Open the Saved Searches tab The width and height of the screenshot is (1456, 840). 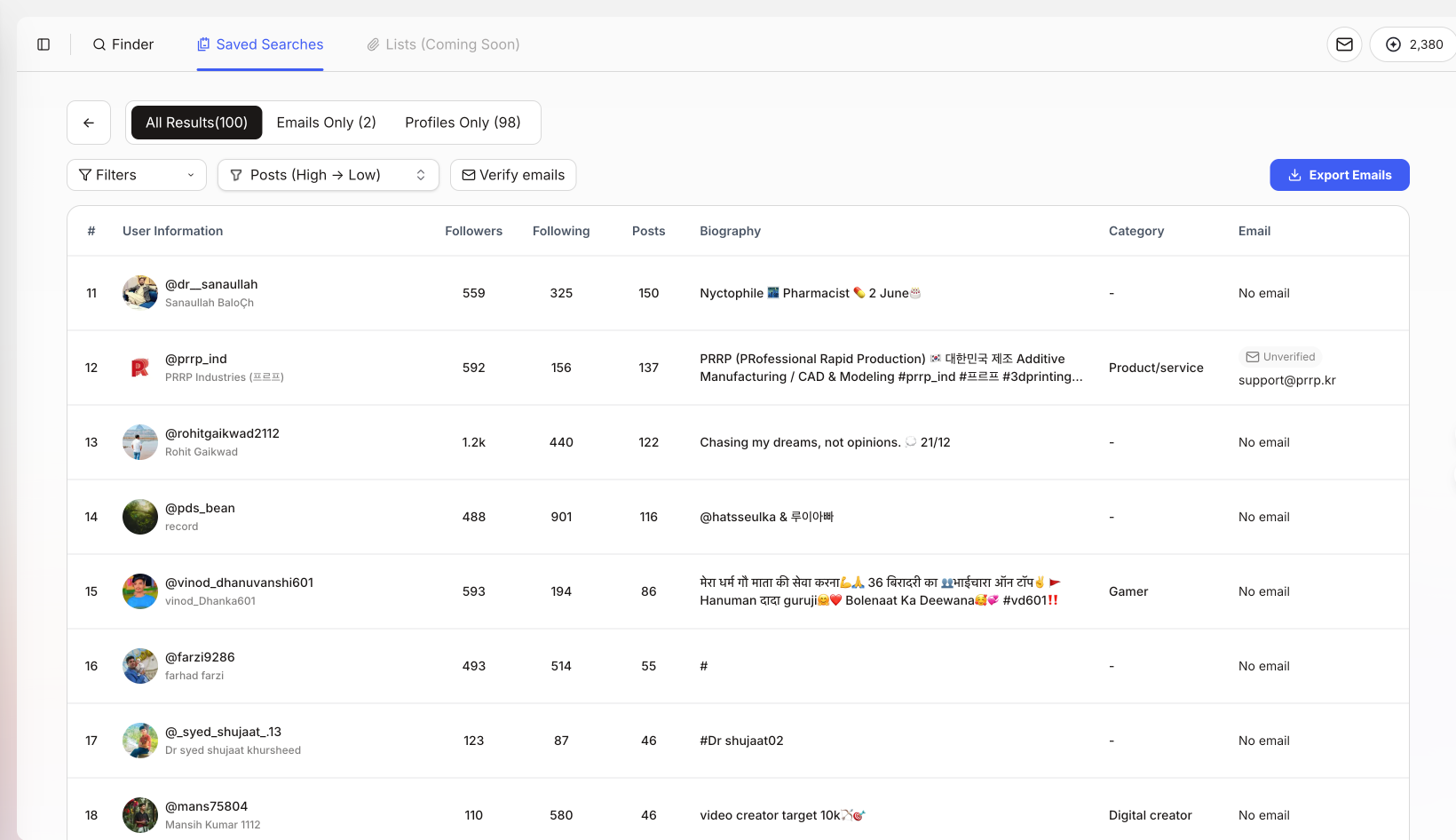click(260, 44)
